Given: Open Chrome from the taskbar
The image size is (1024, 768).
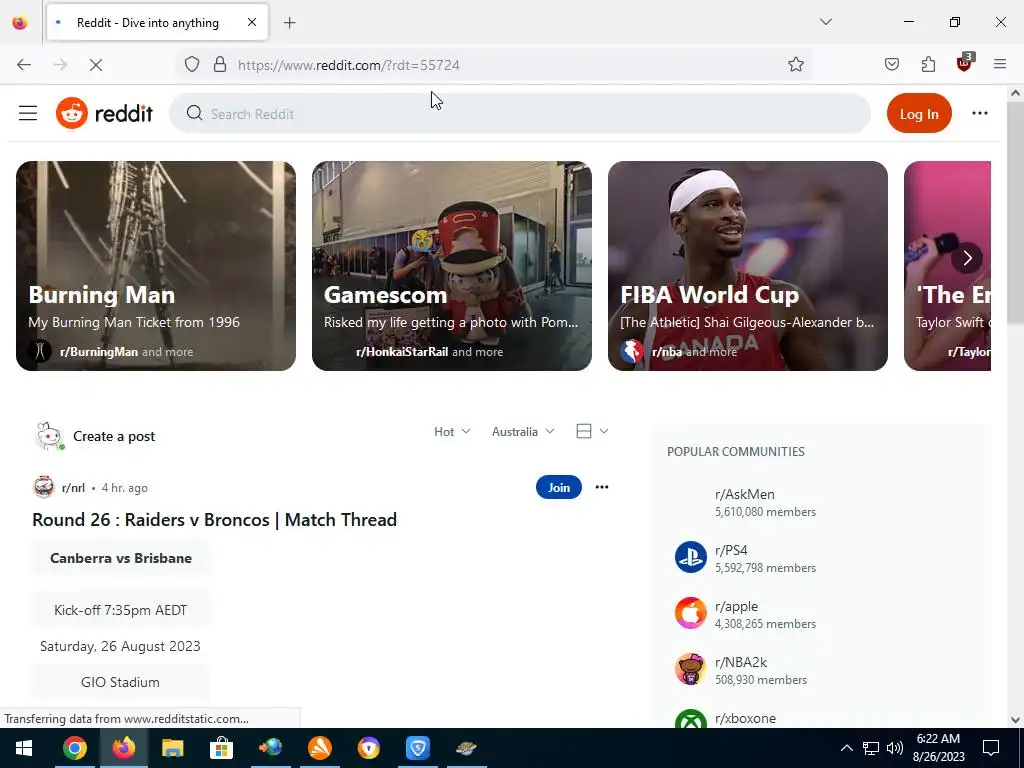Looking at the screenshot, I should (x=74, y=748).
